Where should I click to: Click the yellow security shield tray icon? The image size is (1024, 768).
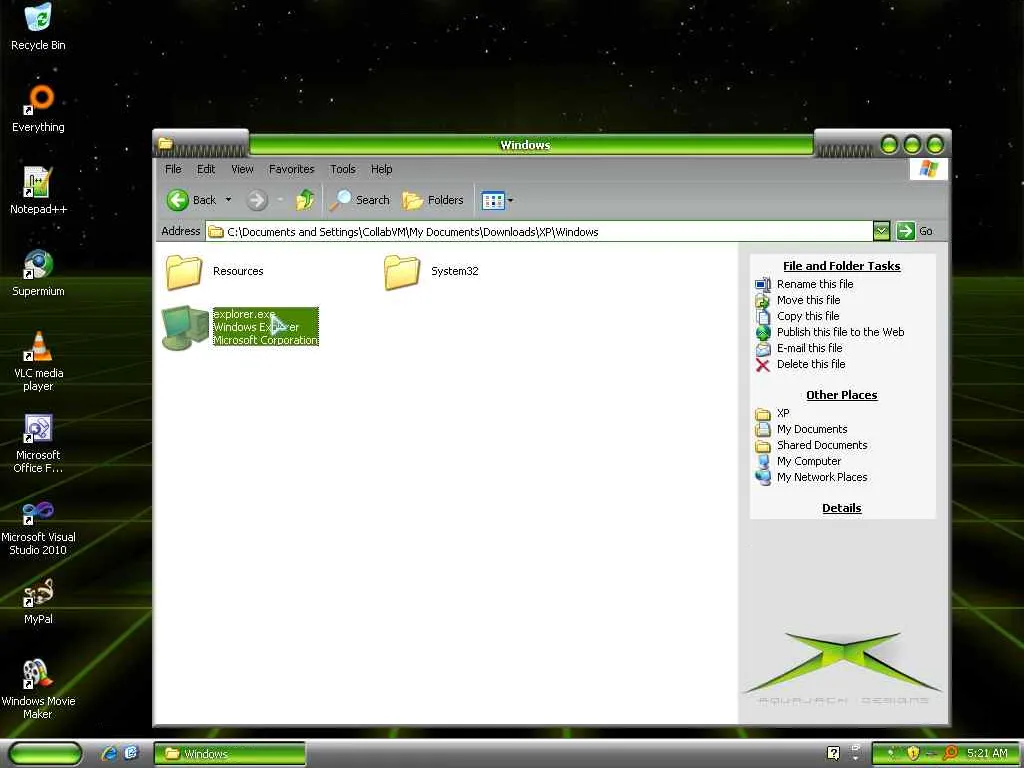click(913, 754)
